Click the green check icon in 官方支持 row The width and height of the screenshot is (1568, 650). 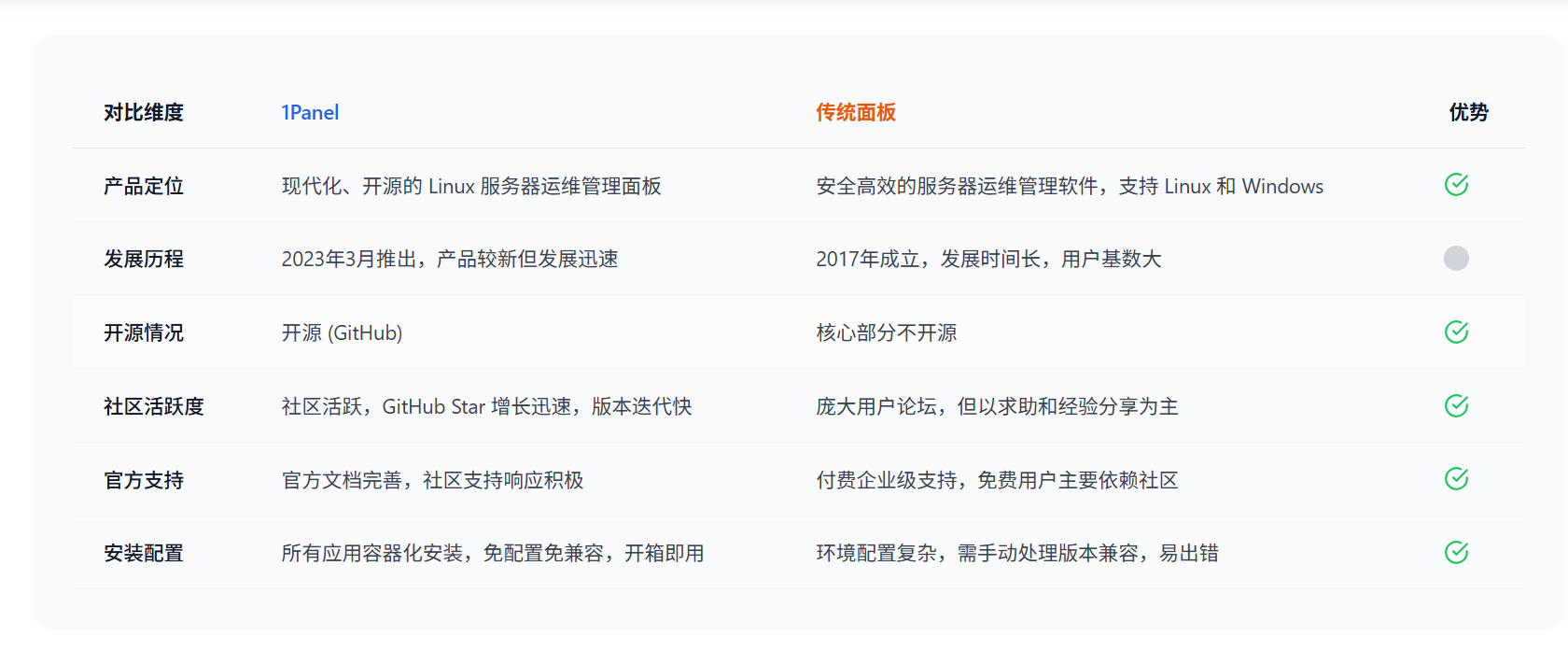[1456, 479]
